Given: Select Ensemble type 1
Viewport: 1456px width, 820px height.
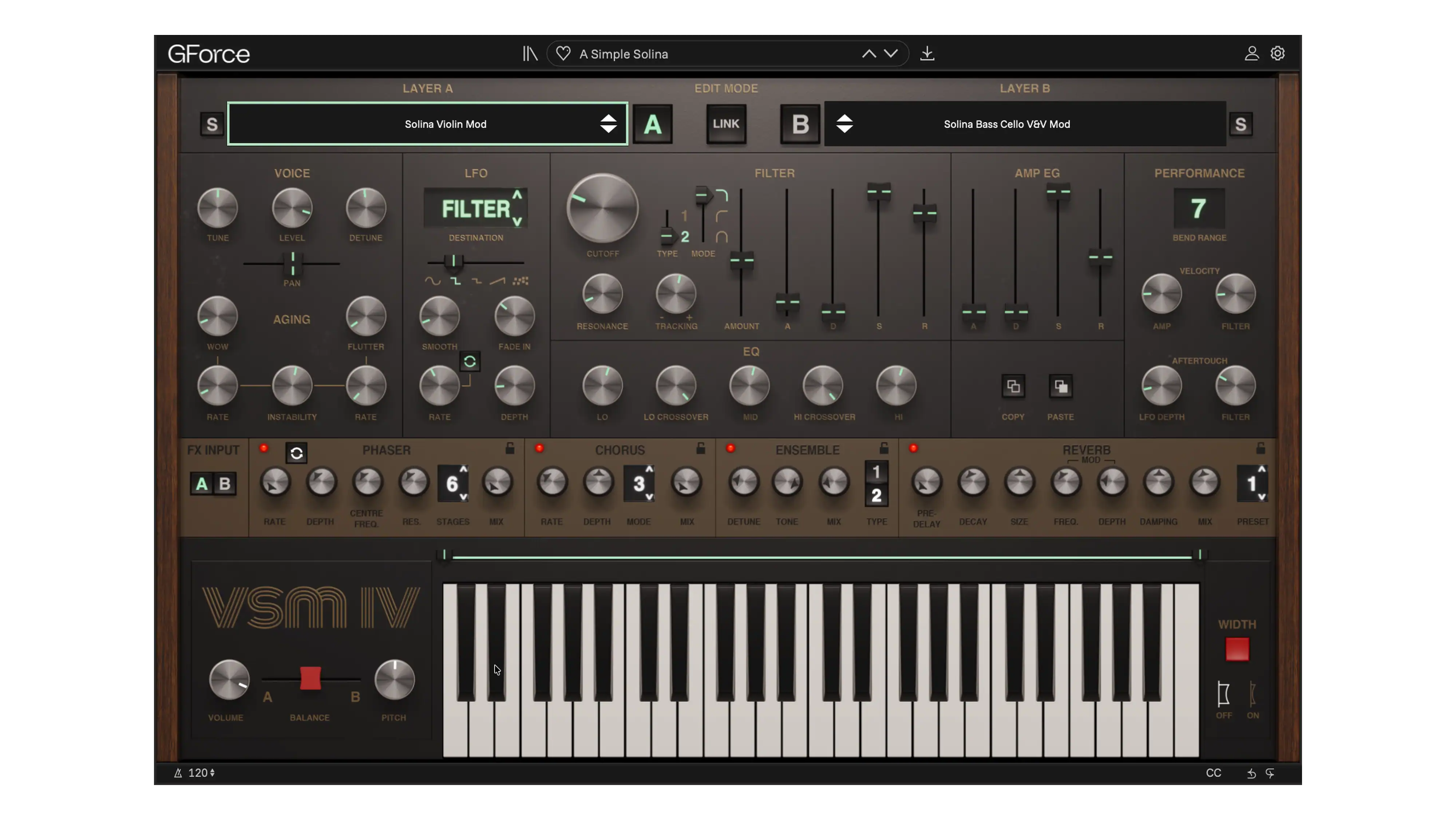Looking at the screenshot, I should (x=876, y=472).
